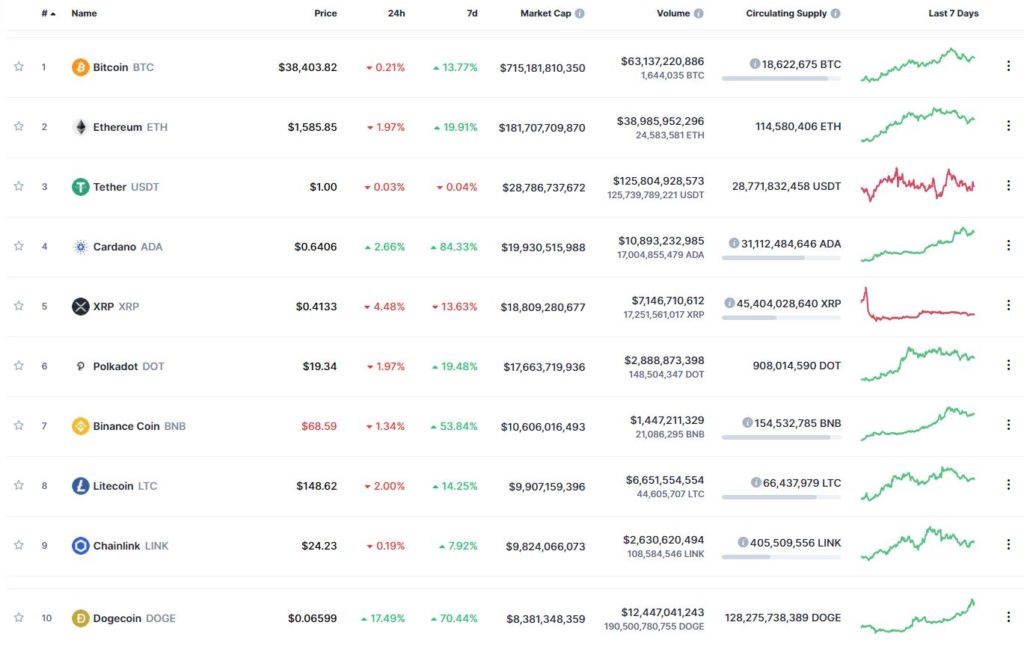
Task: Open the Market Cap info tooltip icon
Action: (x=579, y=13)
